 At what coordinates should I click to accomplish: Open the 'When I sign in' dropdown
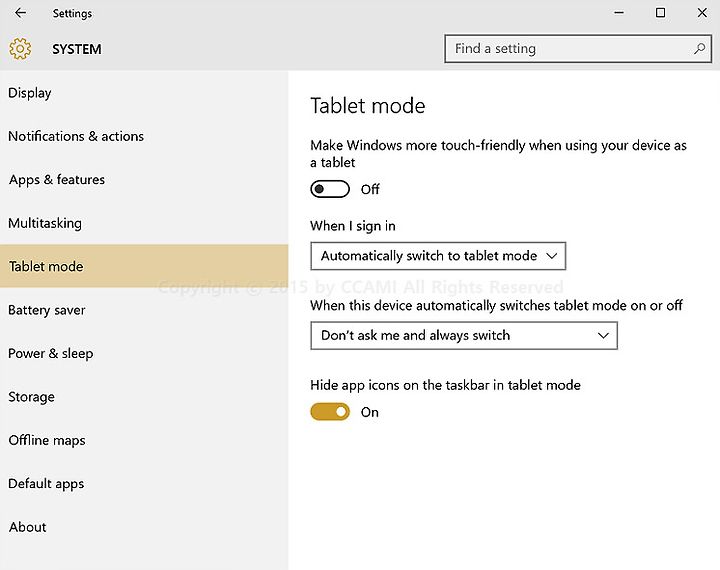(x=438, y=256)
